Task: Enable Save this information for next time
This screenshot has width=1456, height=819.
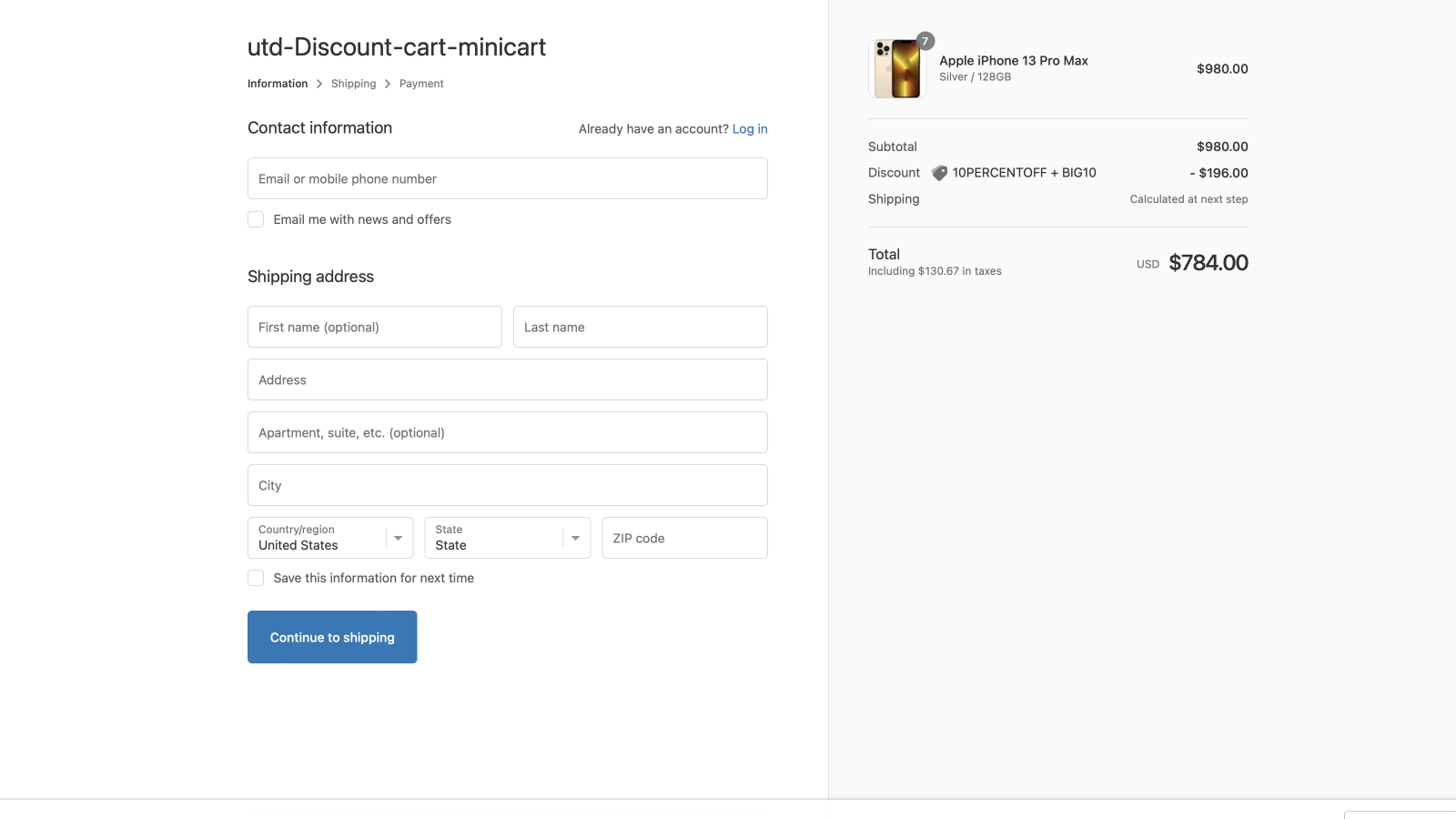Action: tap(256, 578)
